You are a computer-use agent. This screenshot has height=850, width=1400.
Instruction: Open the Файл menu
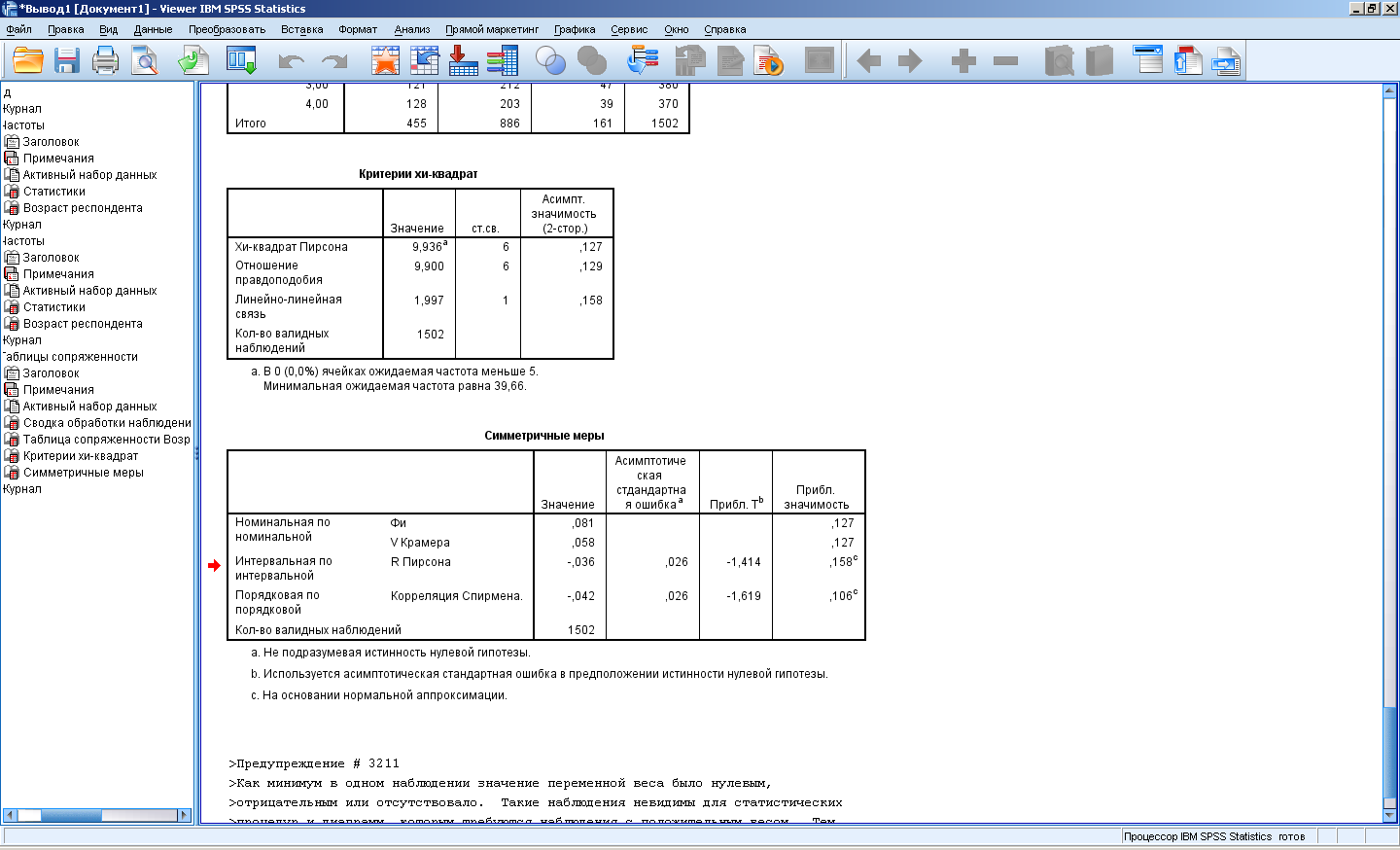[18, 29]
